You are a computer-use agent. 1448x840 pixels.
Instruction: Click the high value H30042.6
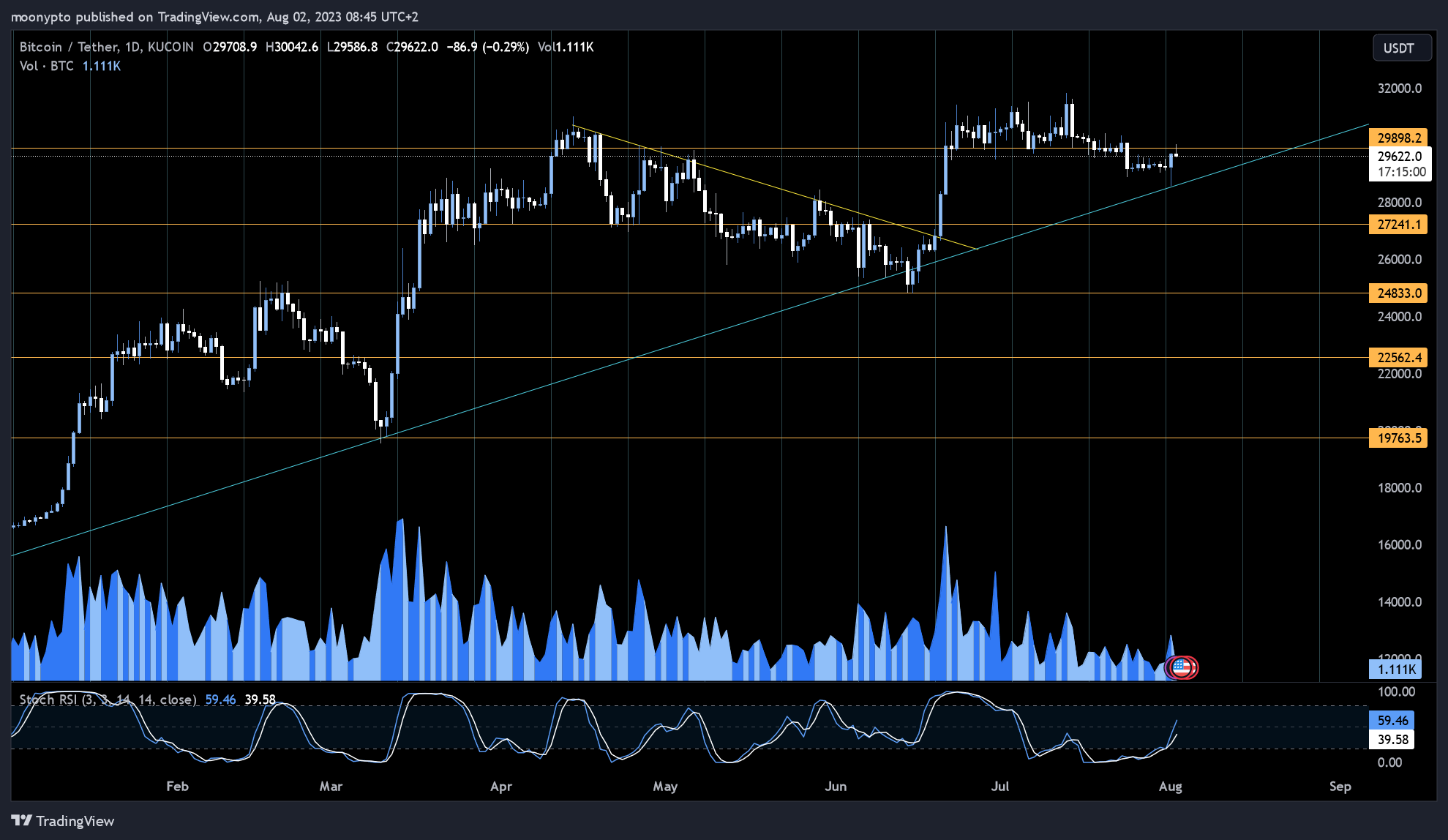(292, 47)
